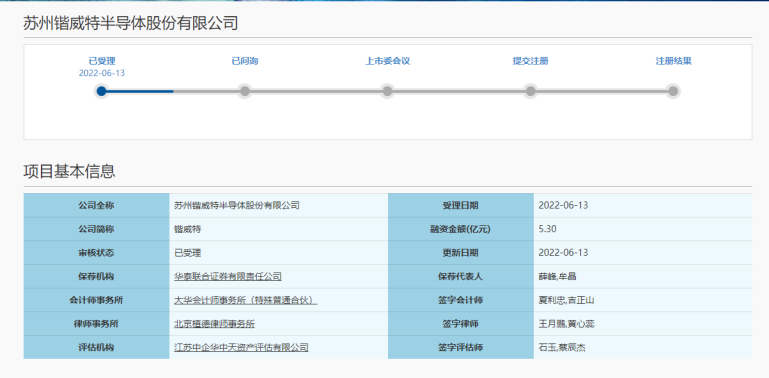Click the 公司简称 header cell
This screenshot has width=769, height=378.
[x=96, y=229]
